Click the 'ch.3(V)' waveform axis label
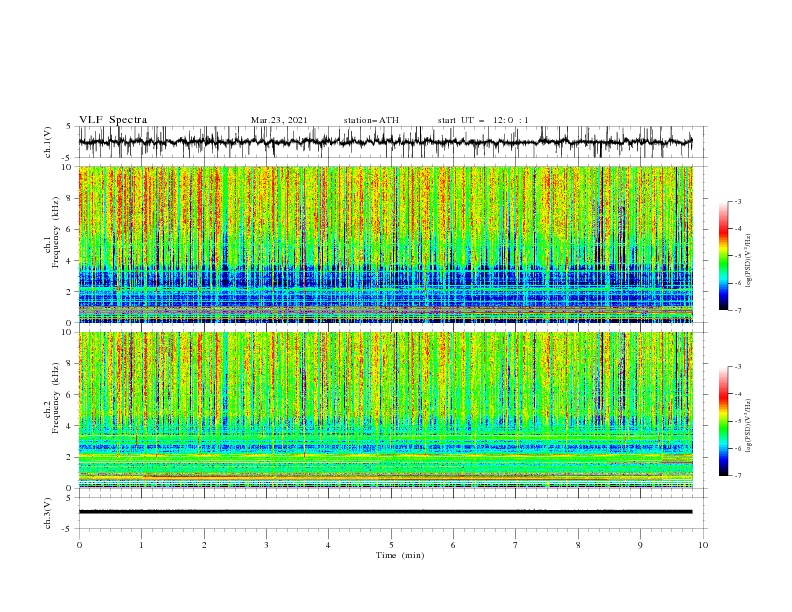The width and height of the screenshot is (792, 612). tap(48, 513)
